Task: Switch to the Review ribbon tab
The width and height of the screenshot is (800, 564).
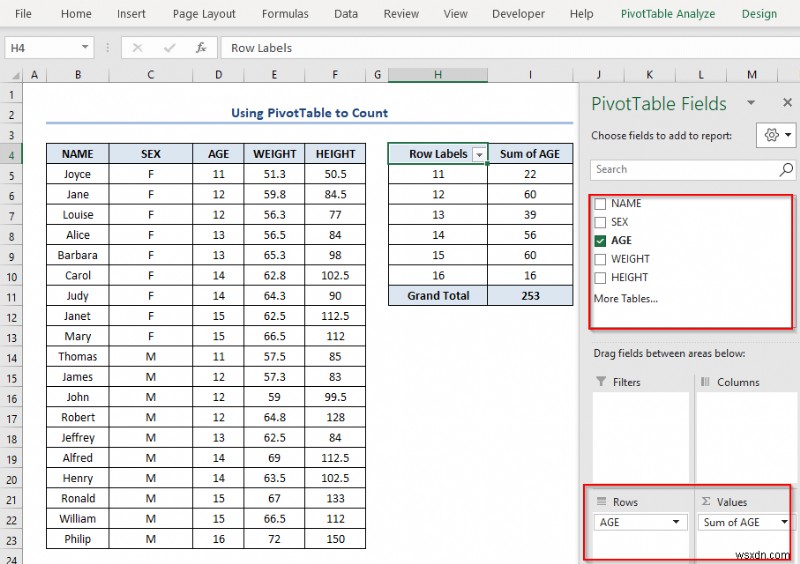Action: tap(401, 14)
